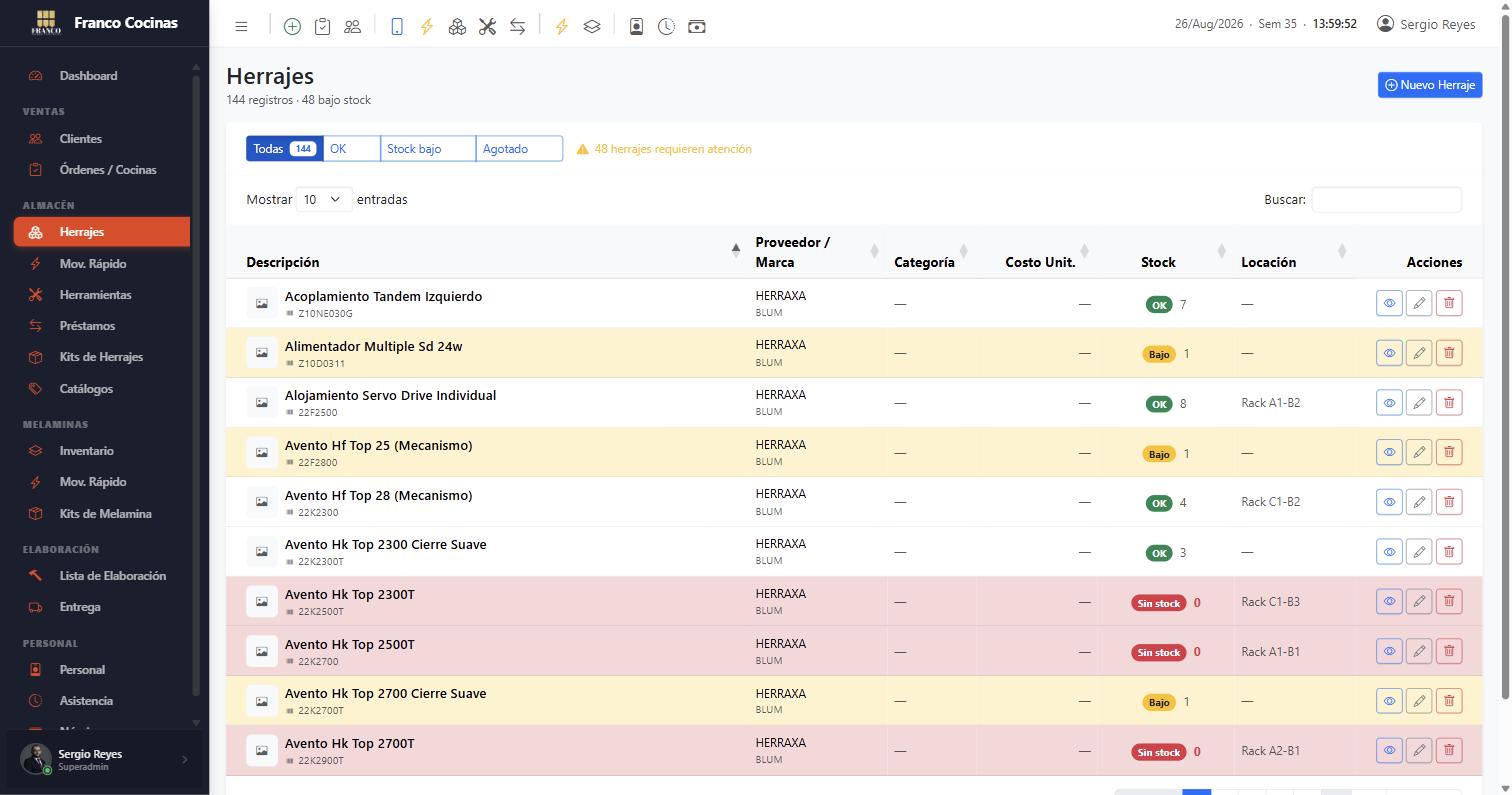Click the Catálogos tag icon in the sidebar
The height and width of the screenshot is (795, 1512).
point(36,389)
